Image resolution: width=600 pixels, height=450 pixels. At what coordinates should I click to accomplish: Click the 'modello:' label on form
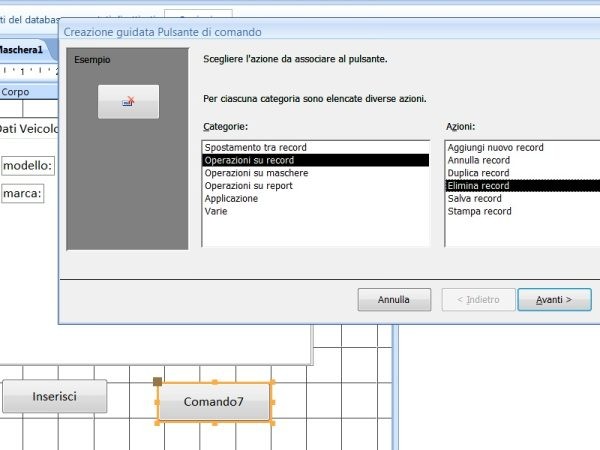coord(28,165)
